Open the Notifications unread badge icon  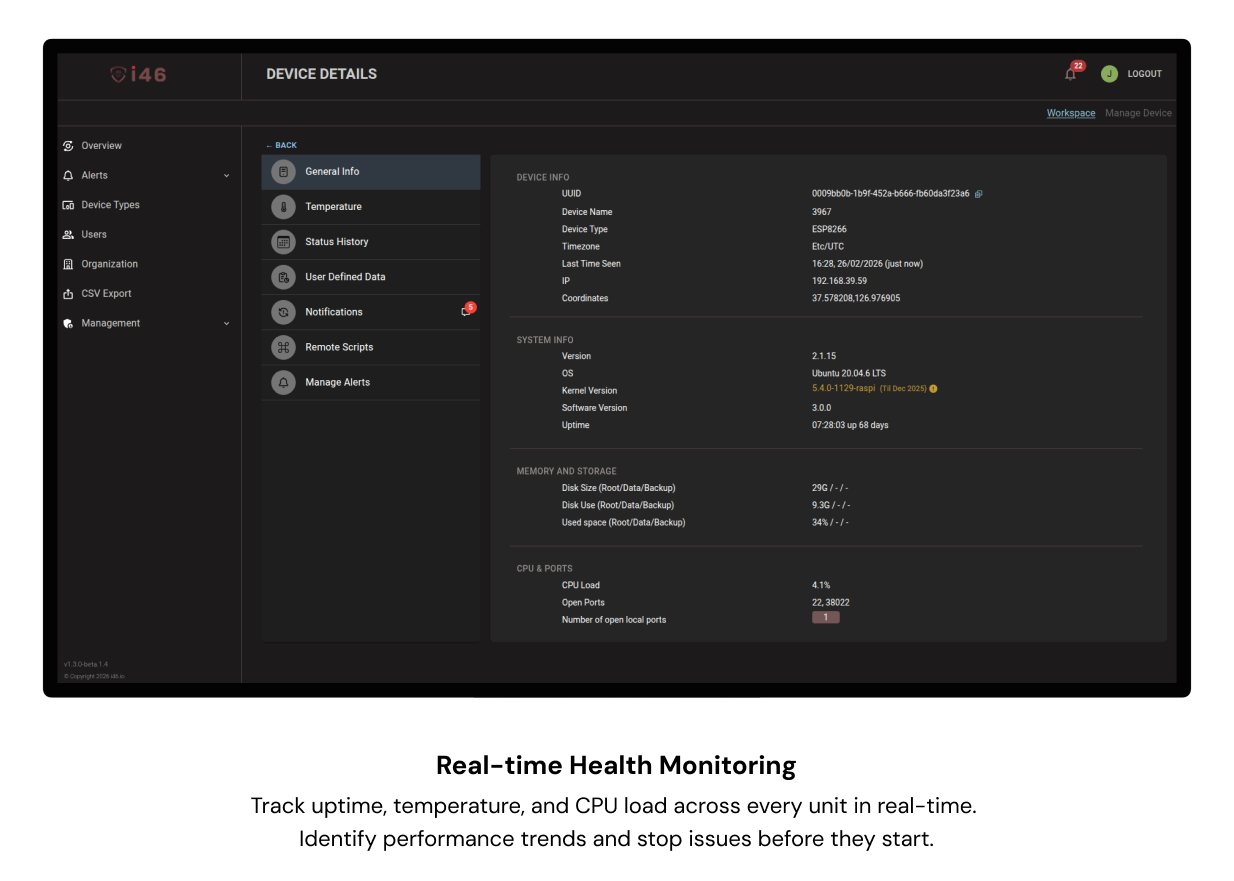[467, 311]
